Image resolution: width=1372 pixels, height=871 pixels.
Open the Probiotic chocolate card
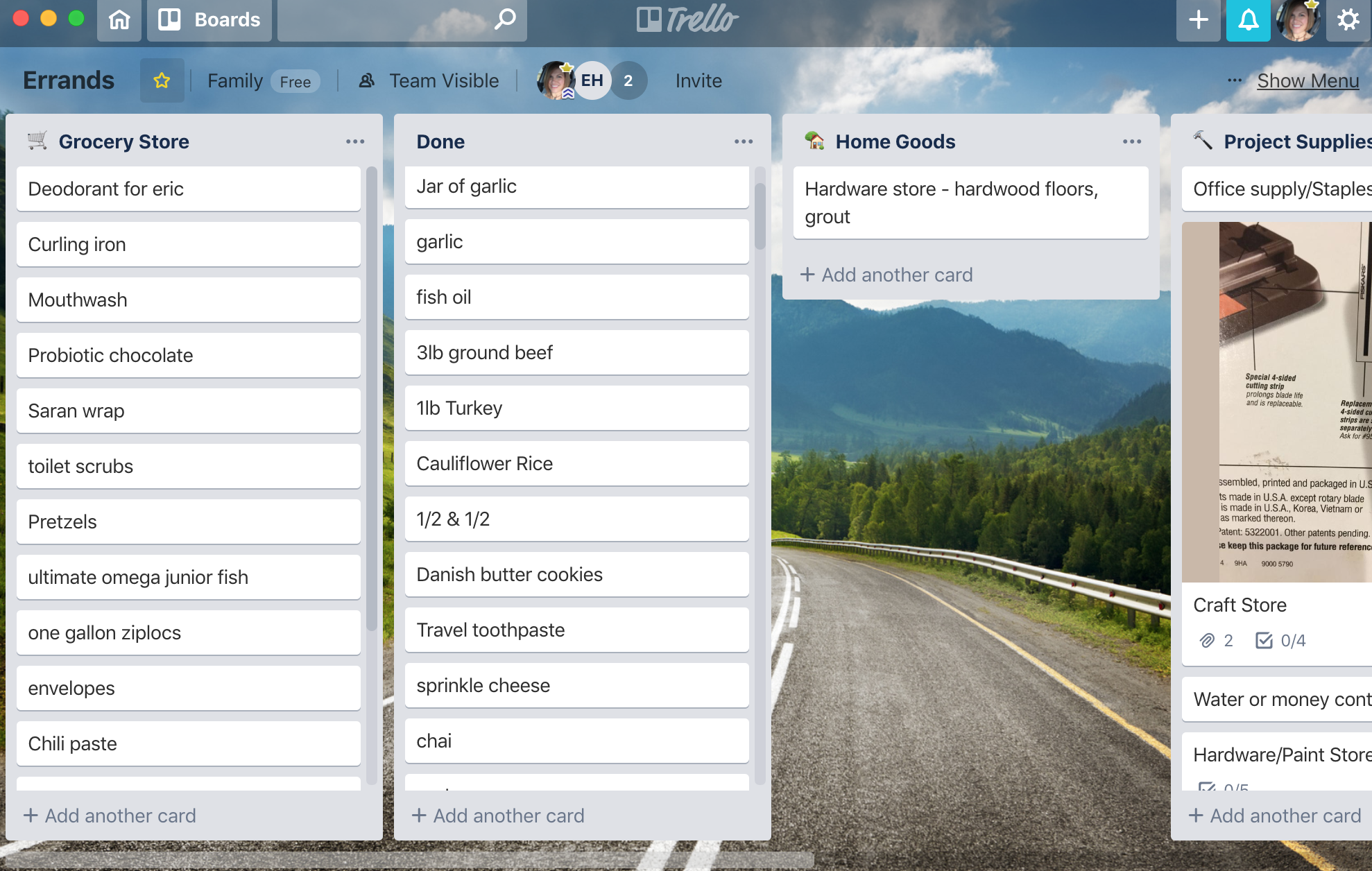pyautogui.click(x=189, y=355)
